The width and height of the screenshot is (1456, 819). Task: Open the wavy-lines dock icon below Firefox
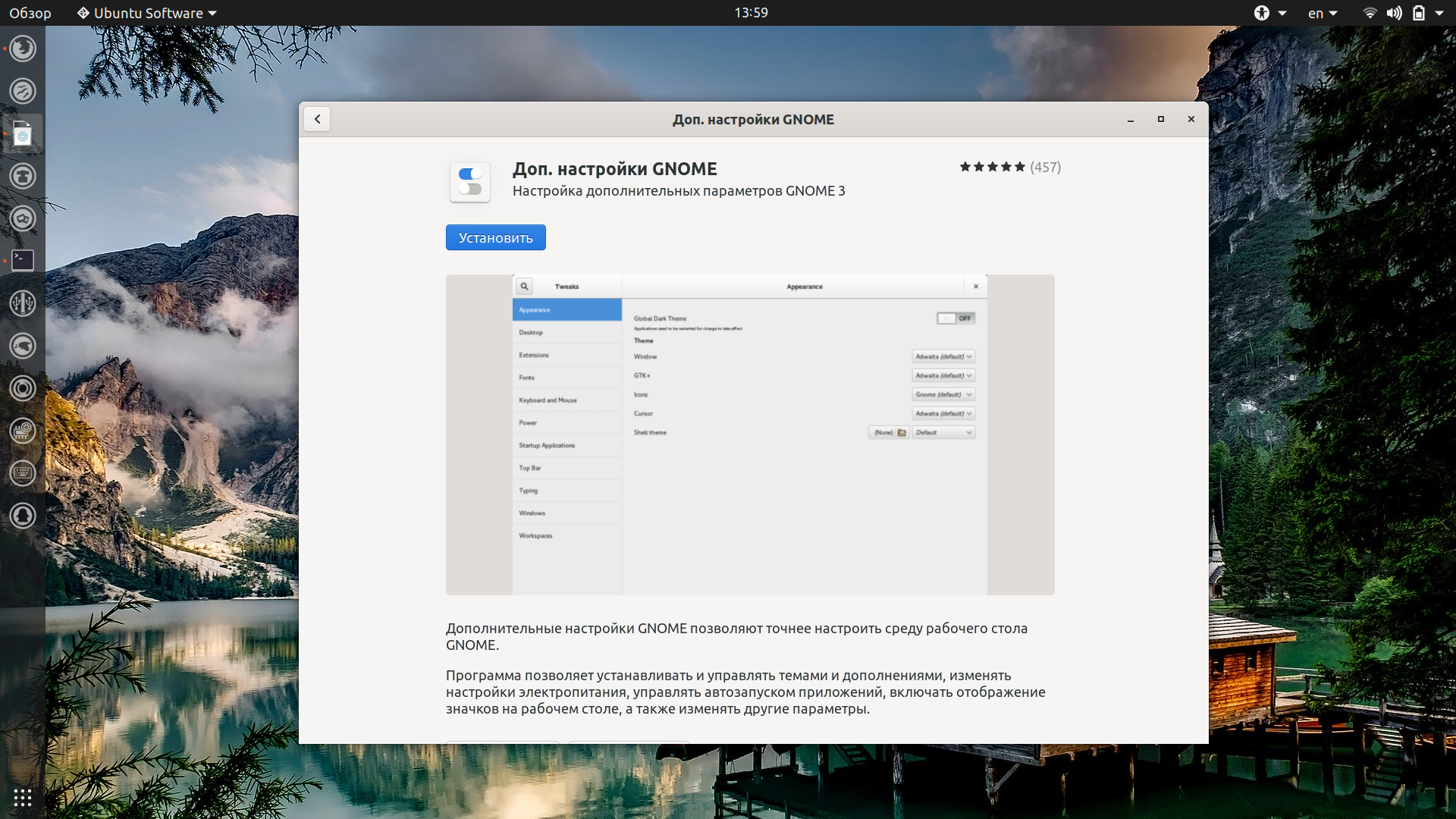coord(23,91)
